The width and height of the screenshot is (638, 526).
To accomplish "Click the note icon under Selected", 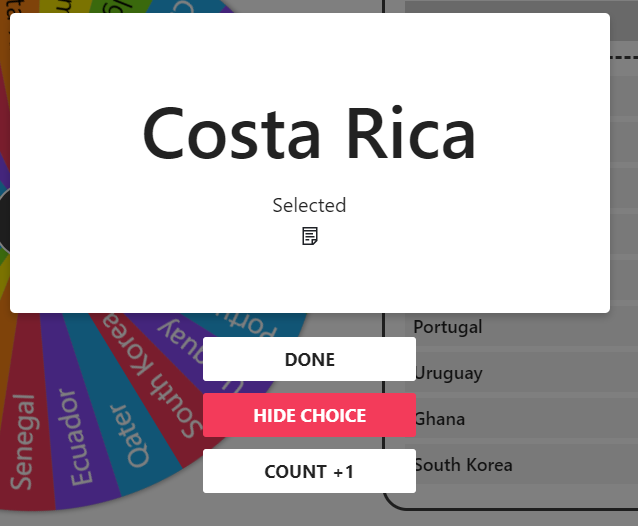I will 310,236.
